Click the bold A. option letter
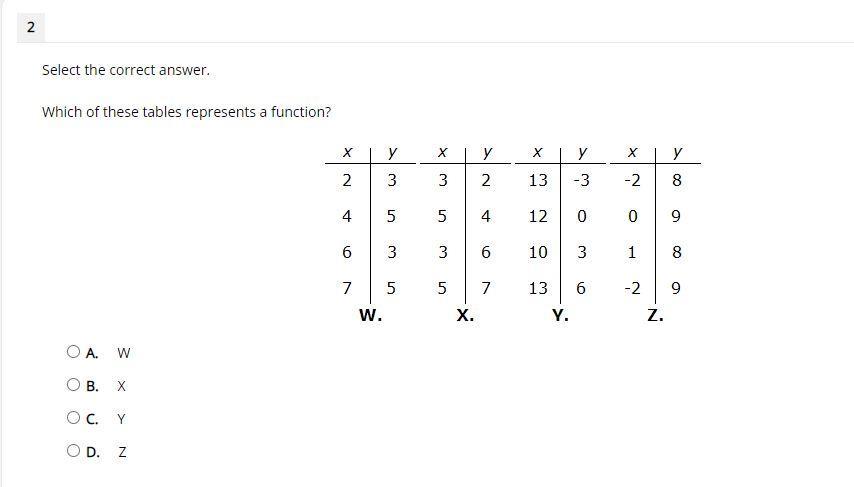This screenshot has height=487, width=854. coord(92,354)
